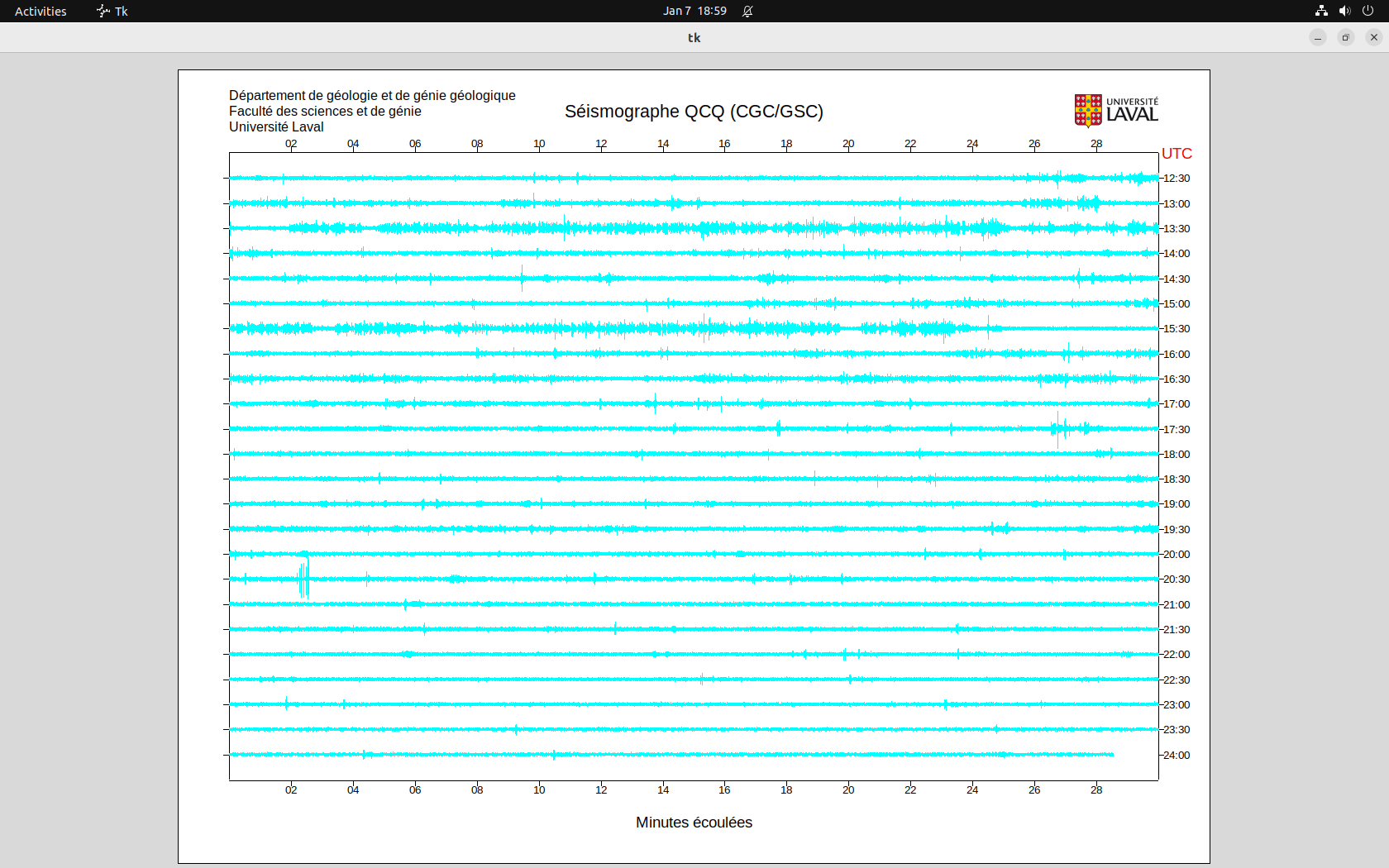This screenshot has width=1389, height=868.
Task: Click the muted notifications bell icon
Action: (x=747, y=11)
